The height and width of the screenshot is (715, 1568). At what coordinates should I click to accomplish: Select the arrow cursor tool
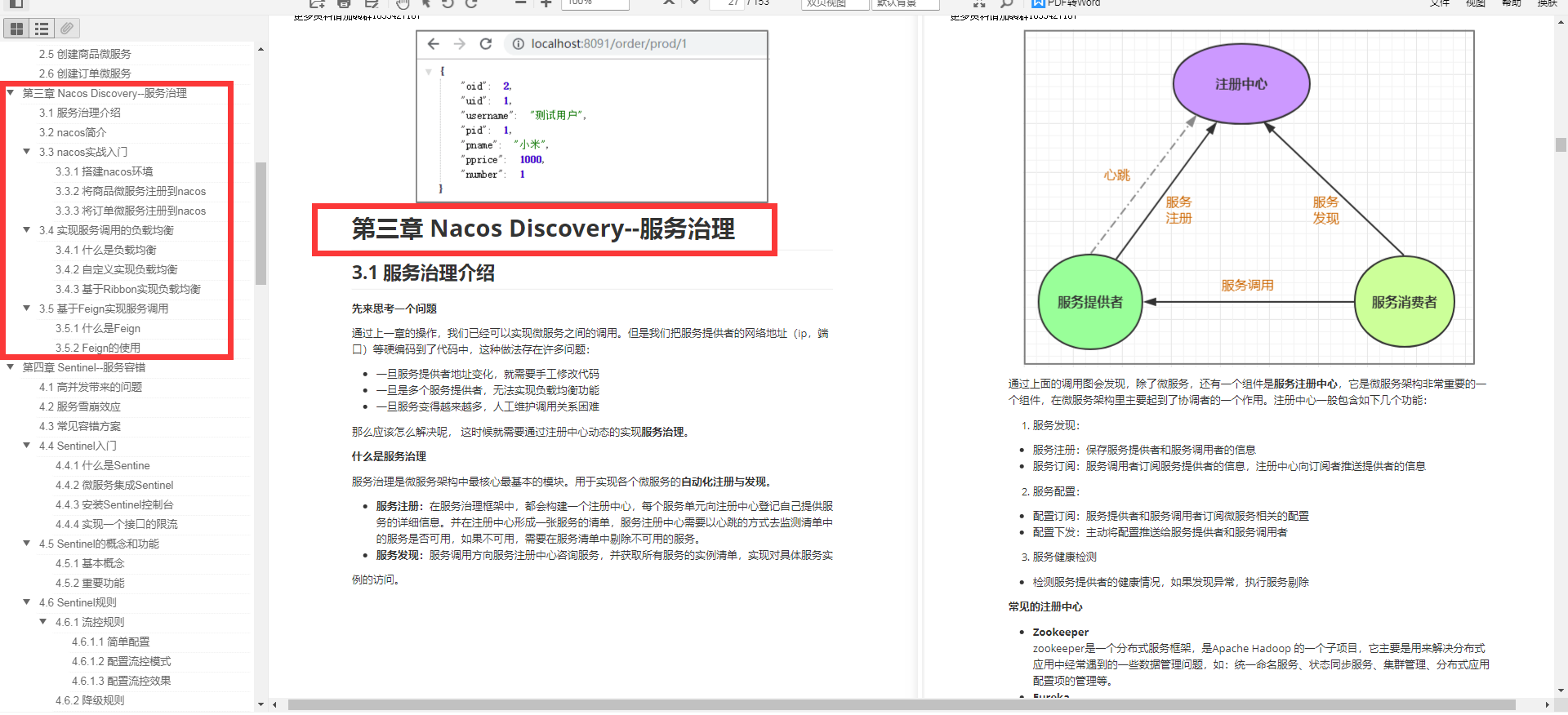point(425,3)
